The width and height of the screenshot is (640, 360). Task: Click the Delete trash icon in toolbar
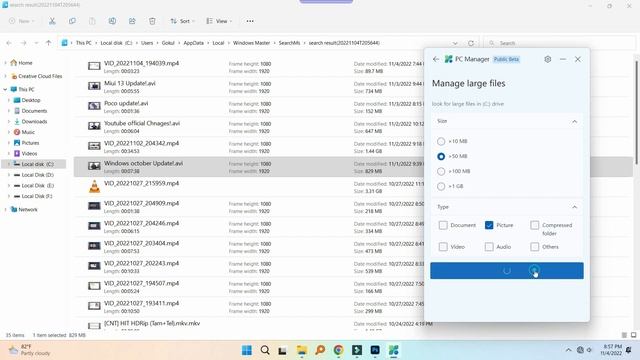click(152, 21)
